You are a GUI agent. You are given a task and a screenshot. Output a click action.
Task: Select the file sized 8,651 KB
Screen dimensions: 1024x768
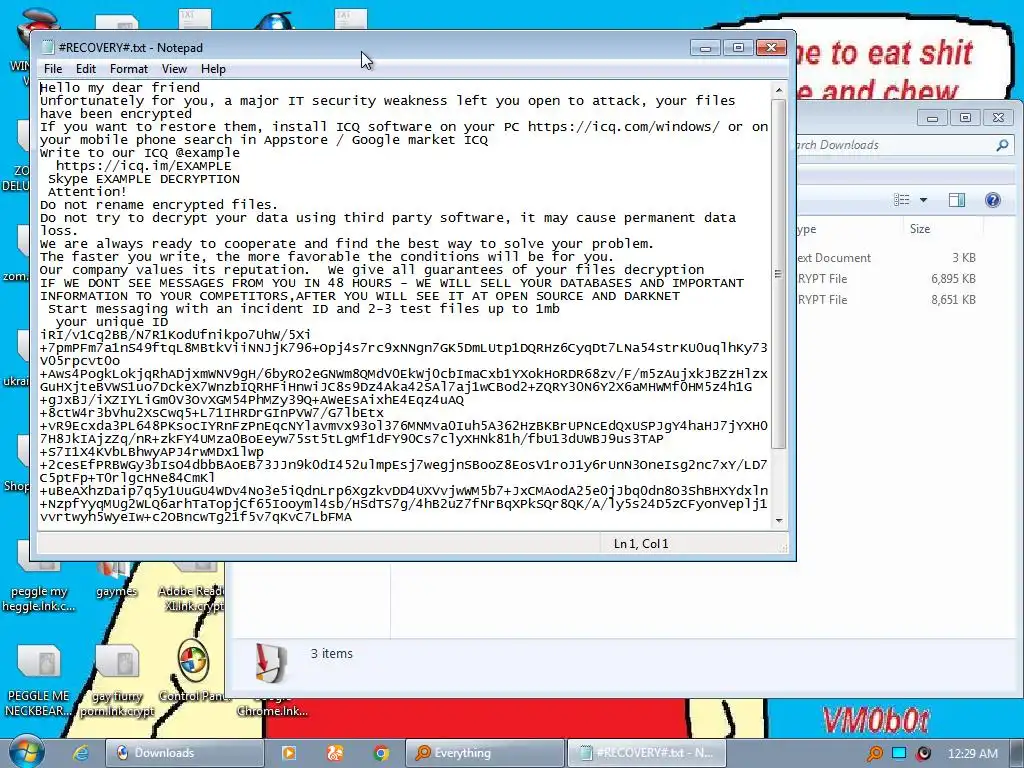pos(889,300)
